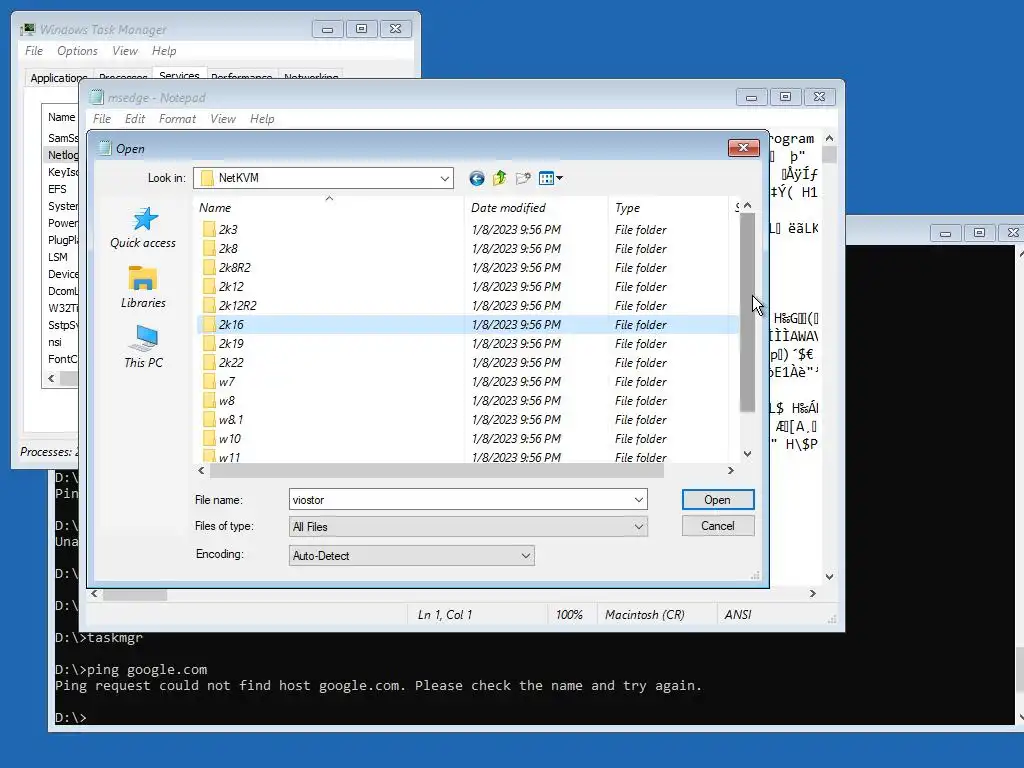Open Task Manager's View menu
This screenshot has height=768, width=1024.
[x=125, y=51]
